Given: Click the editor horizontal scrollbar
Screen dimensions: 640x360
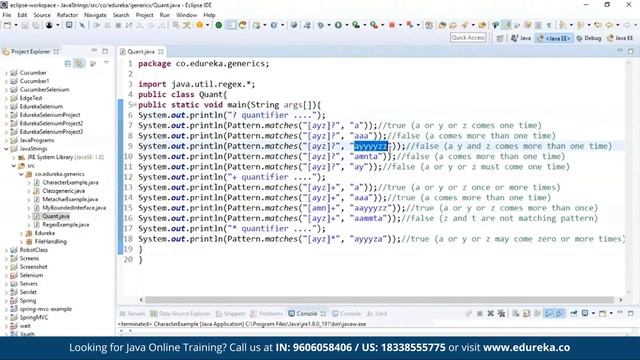Looking at the screenshot, I should pos(379,300).
